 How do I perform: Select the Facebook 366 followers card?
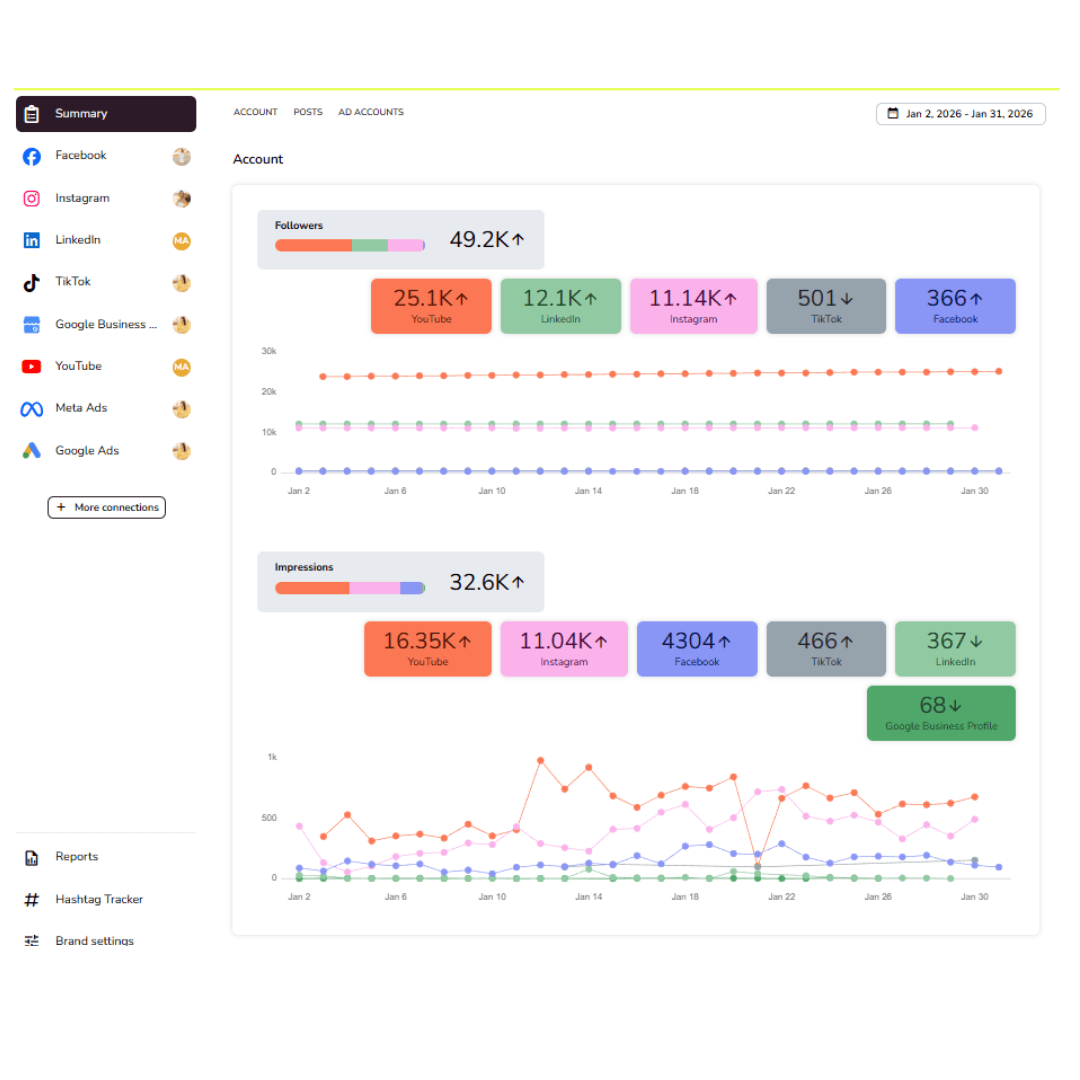(955, 307)
